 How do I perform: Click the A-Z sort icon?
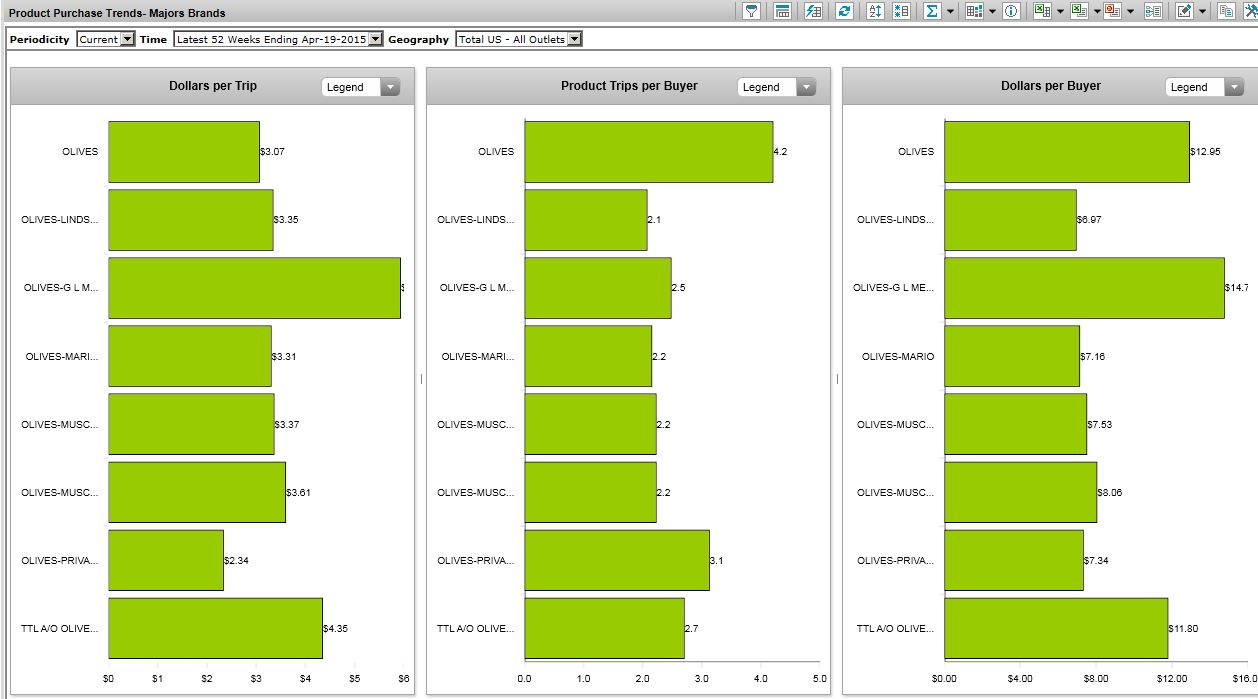click(x=875, y=11)
